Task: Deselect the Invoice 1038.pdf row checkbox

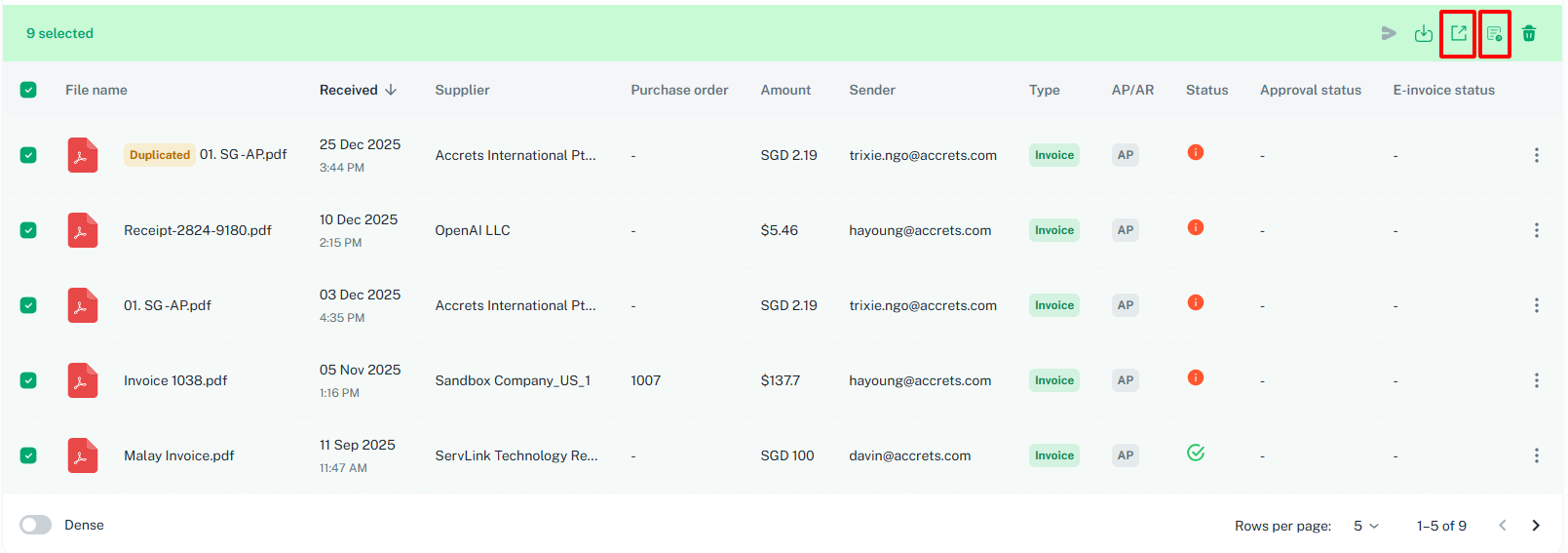Action: [28, 380]
